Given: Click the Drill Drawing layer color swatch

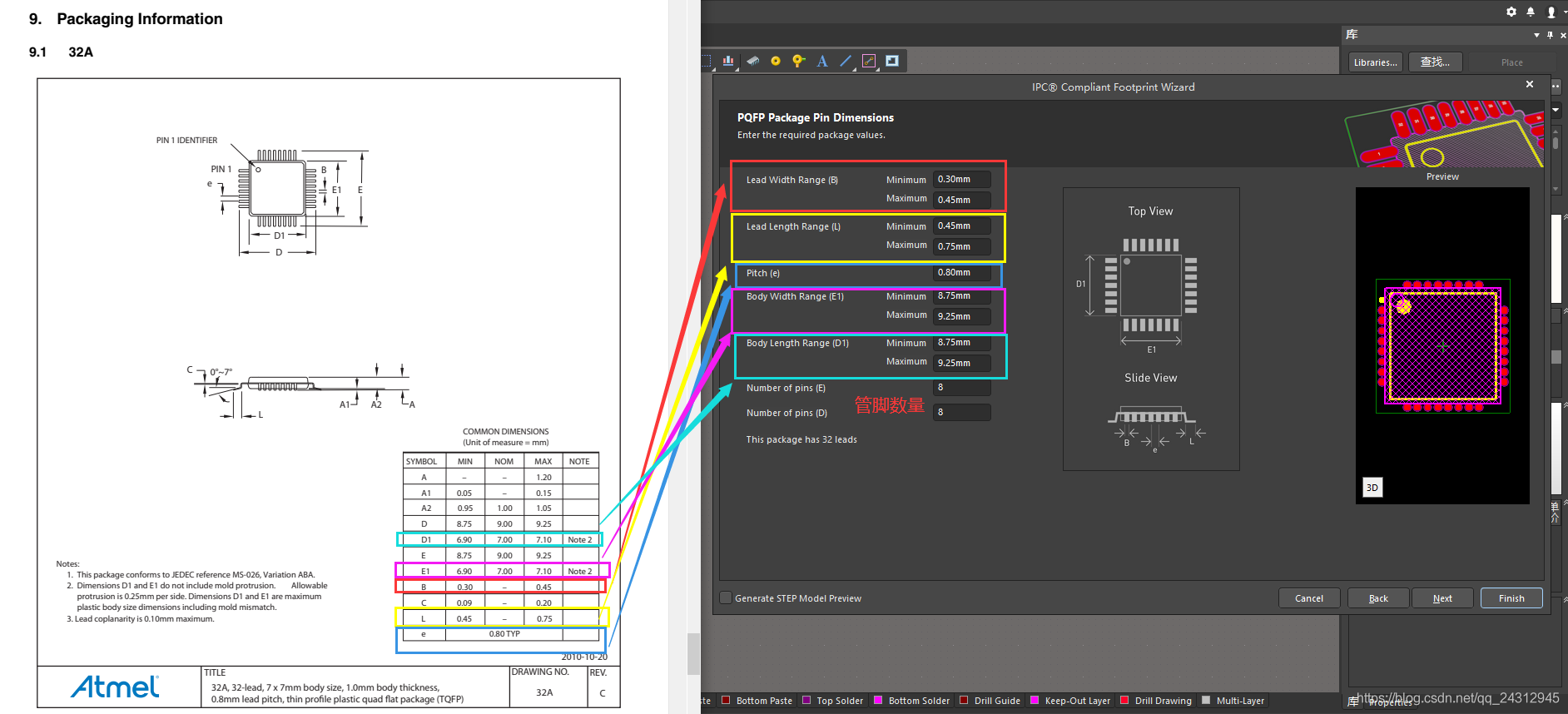Looking at the screenshot, I should coord(1124,701).
